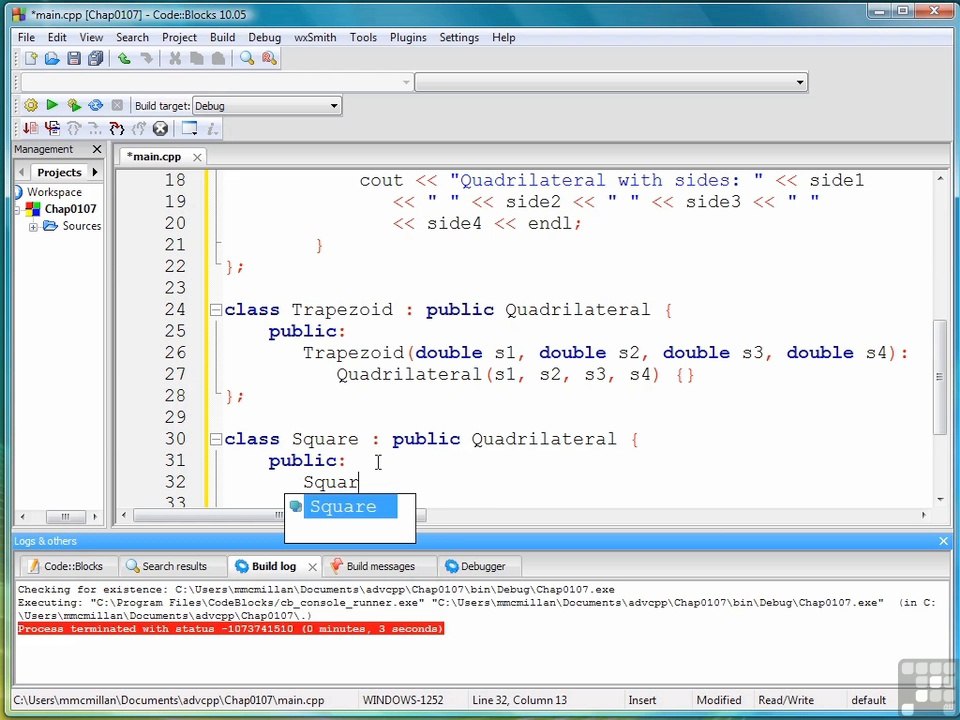Screen dimensions: 960x720
Task: Click the Save all files icon
Action: [x=96, y=59]
